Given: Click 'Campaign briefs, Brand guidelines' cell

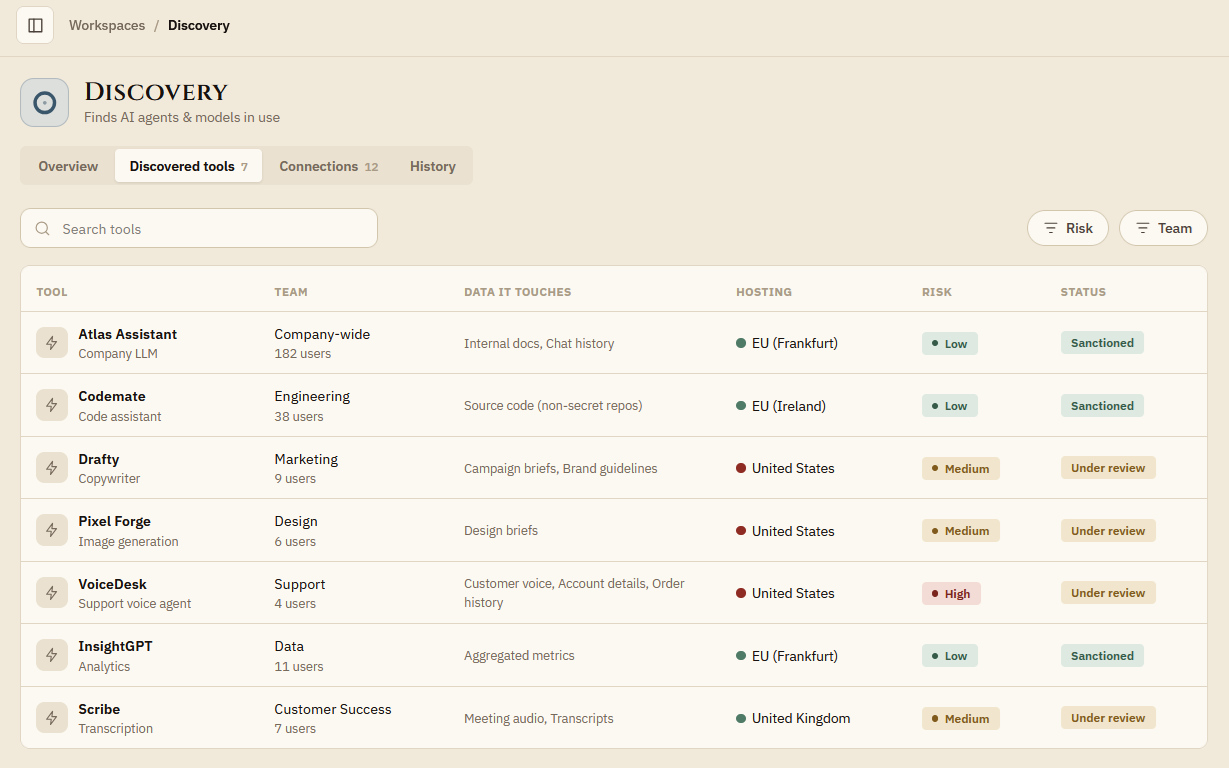Looking at the screenshot, I should pyautogui.click(x=561, y=468).
